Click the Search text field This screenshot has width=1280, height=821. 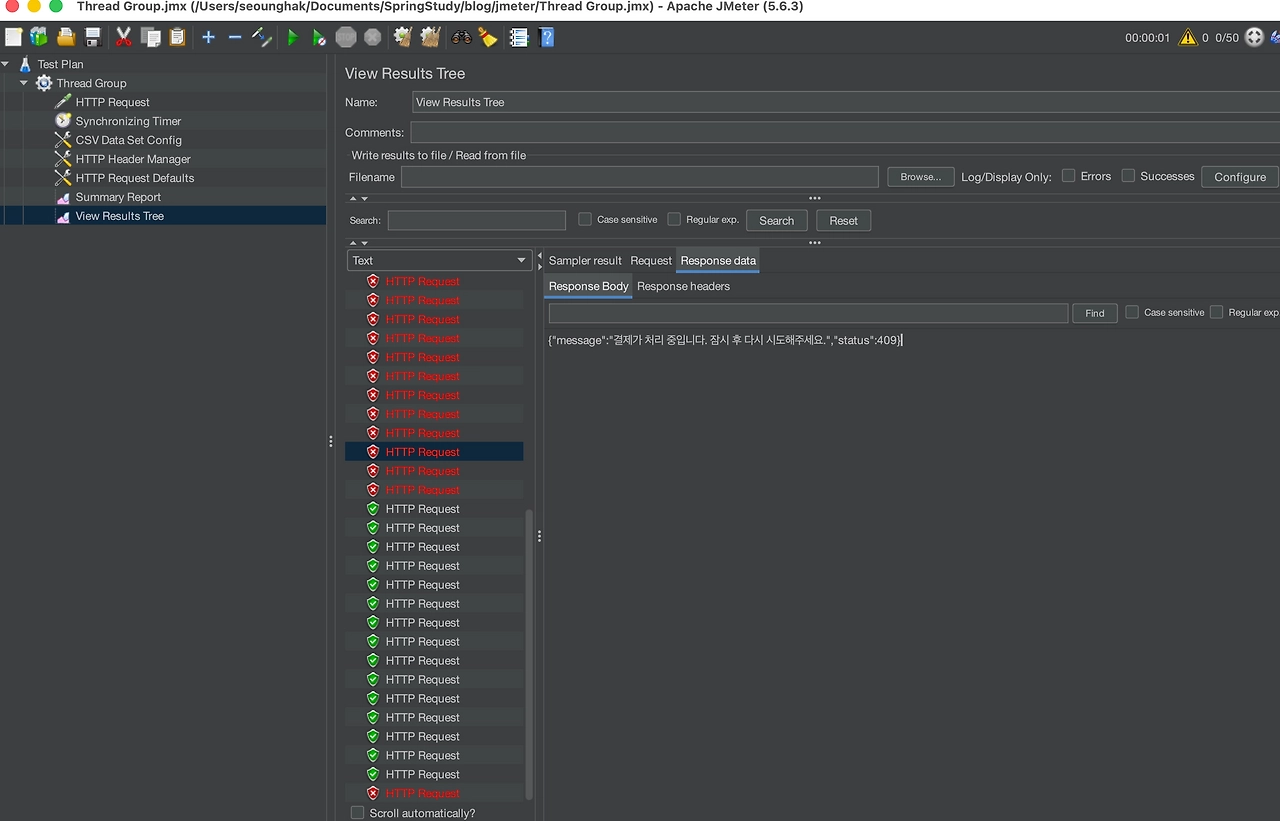[x=476, y=220]
